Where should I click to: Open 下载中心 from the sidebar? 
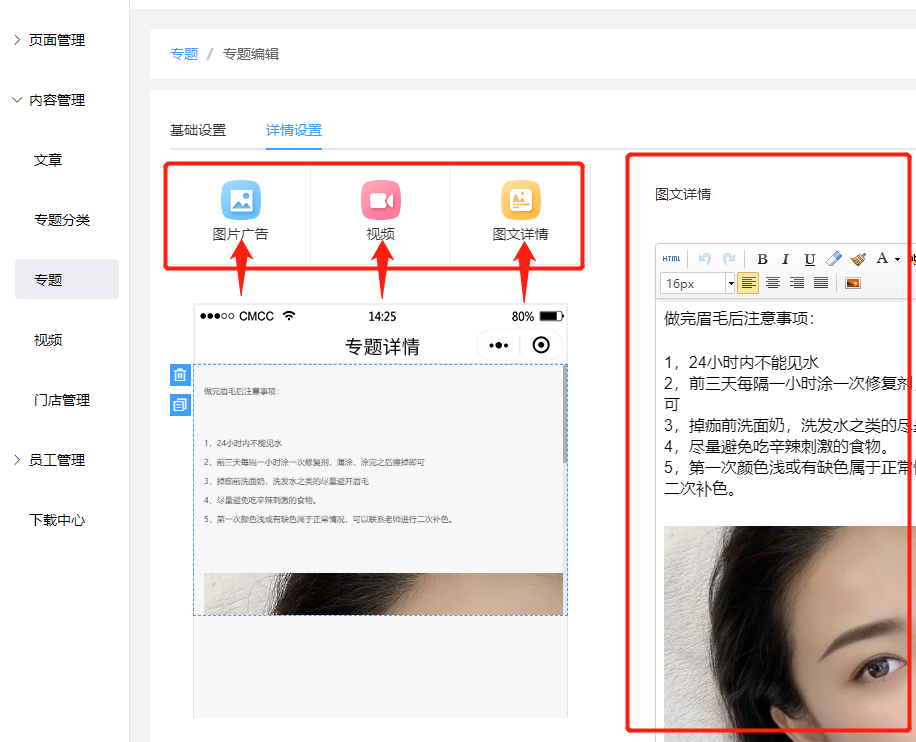[57, 520]
